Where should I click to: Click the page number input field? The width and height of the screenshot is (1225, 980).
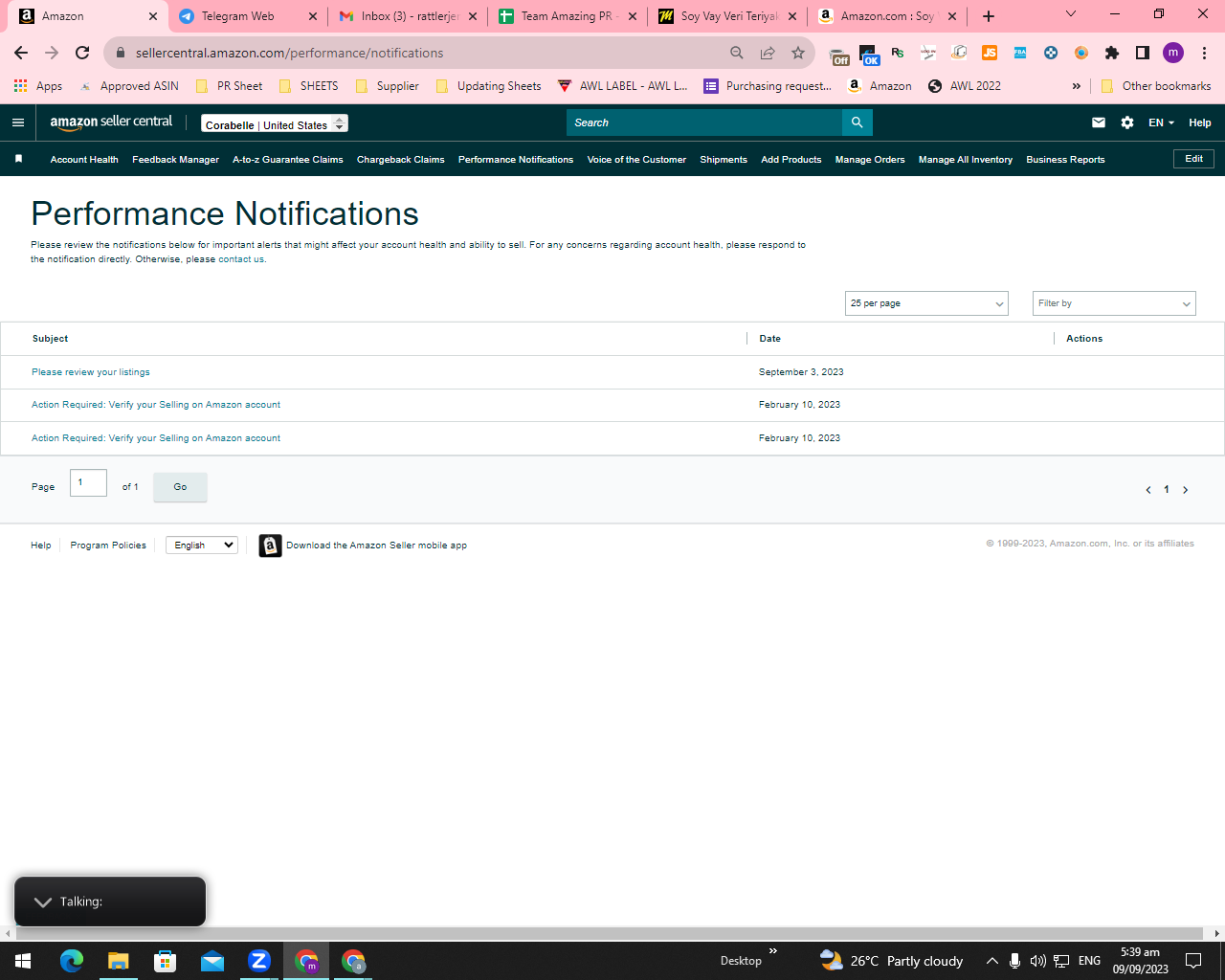click(88, 483)
